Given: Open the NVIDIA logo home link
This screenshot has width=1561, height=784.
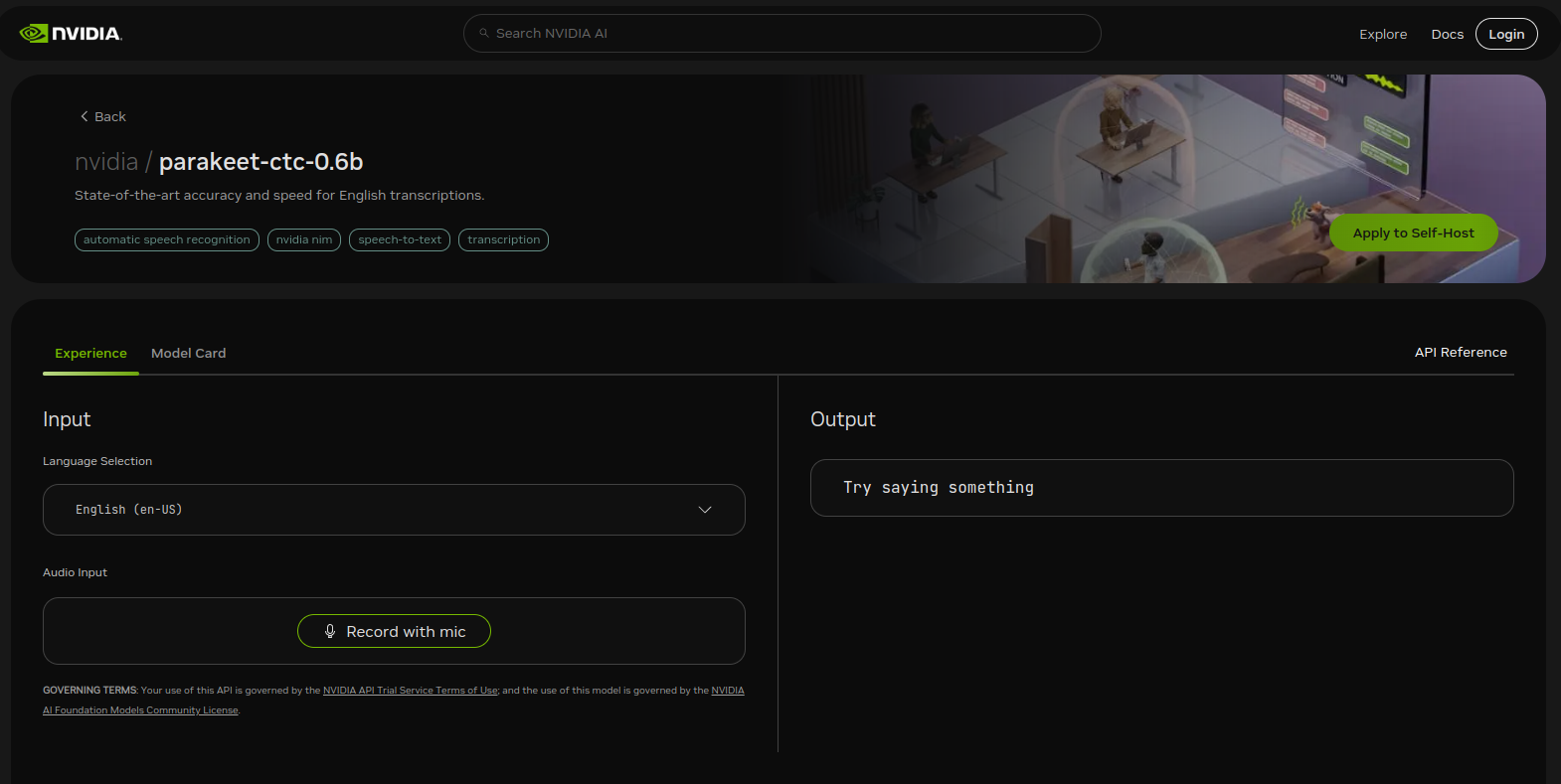Looking at the screenshot, I should pyautogui.click(x=71, y=33).
